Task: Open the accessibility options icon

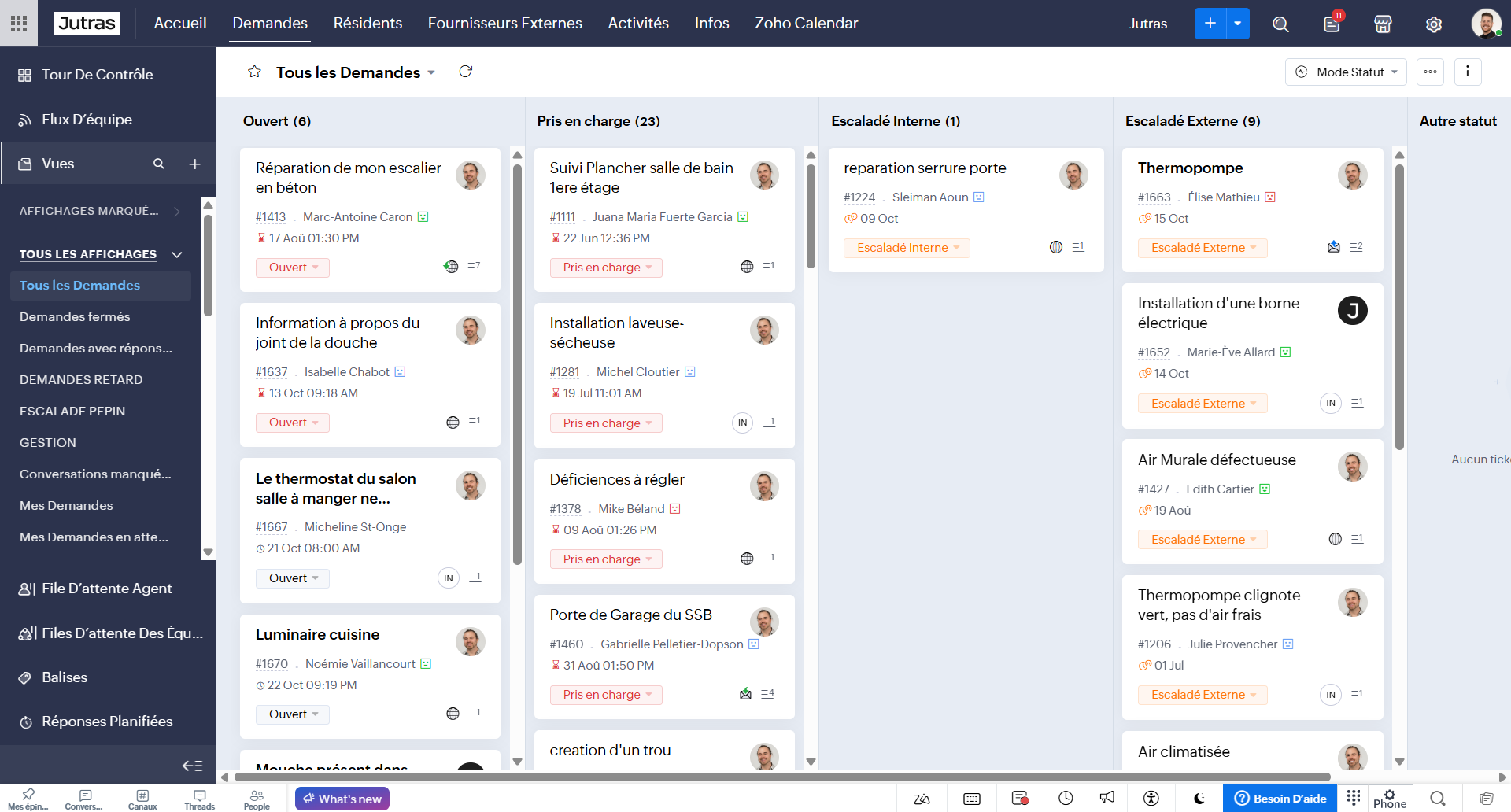Action: (x=1151, y=799)
